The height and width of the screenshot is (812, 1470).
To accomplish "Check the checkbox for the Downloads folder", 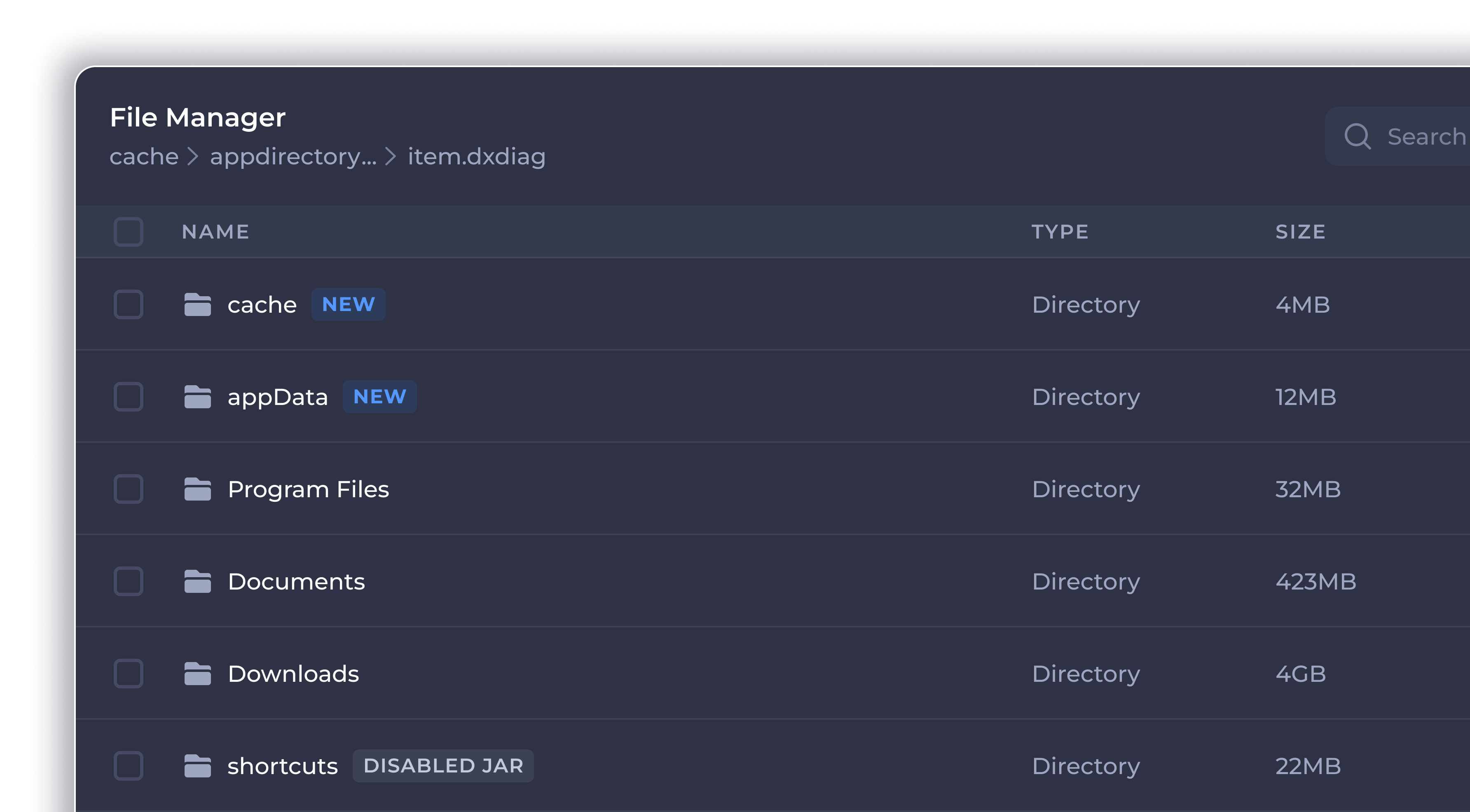I will tap(129, 673).
